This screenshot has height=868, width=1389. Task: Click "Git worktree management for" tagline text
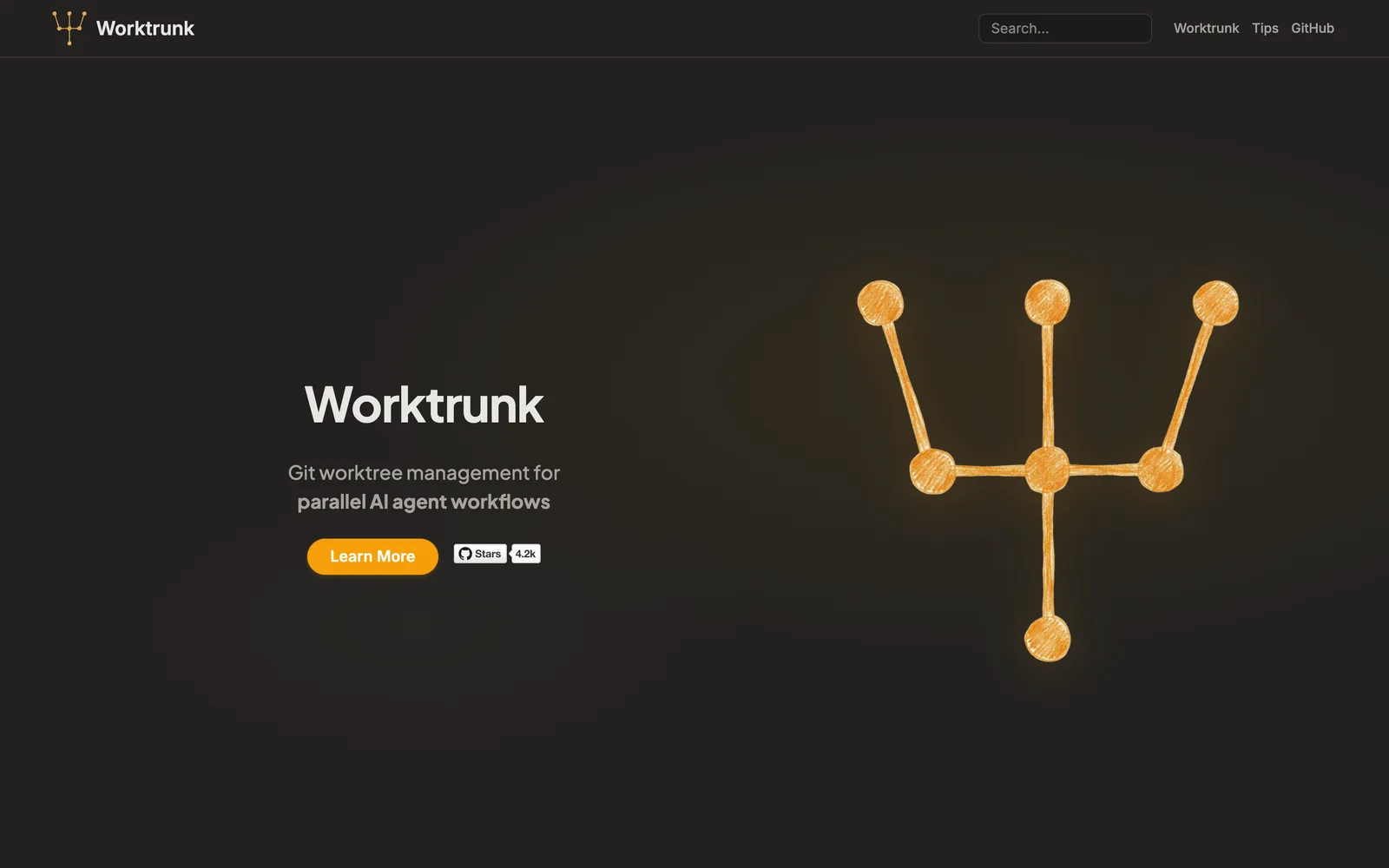(x=424, y=473)
